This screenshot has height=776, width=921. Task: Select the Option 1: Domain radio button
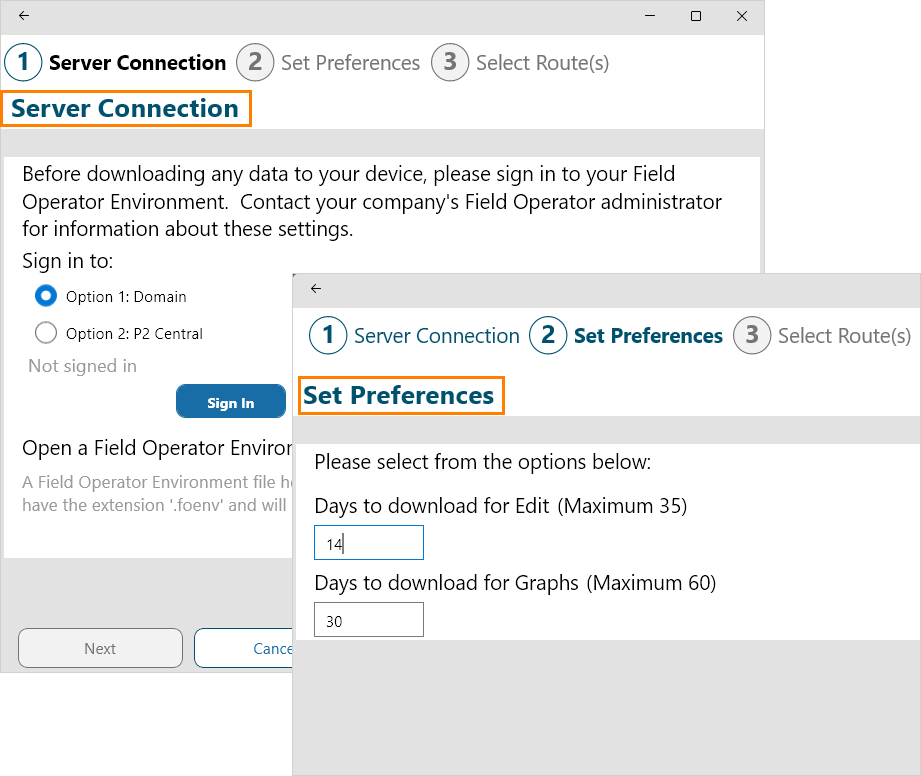[46, 296]
